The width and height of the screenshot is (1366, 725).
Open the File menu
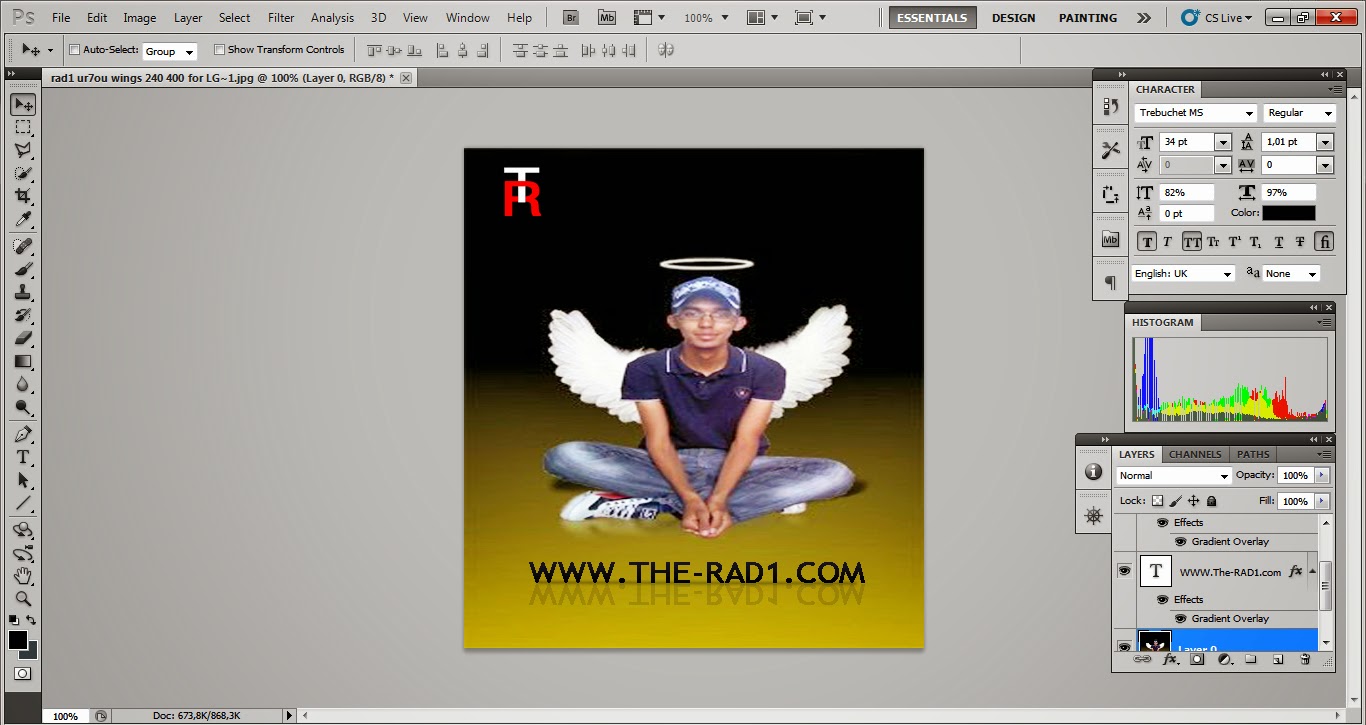61,18
